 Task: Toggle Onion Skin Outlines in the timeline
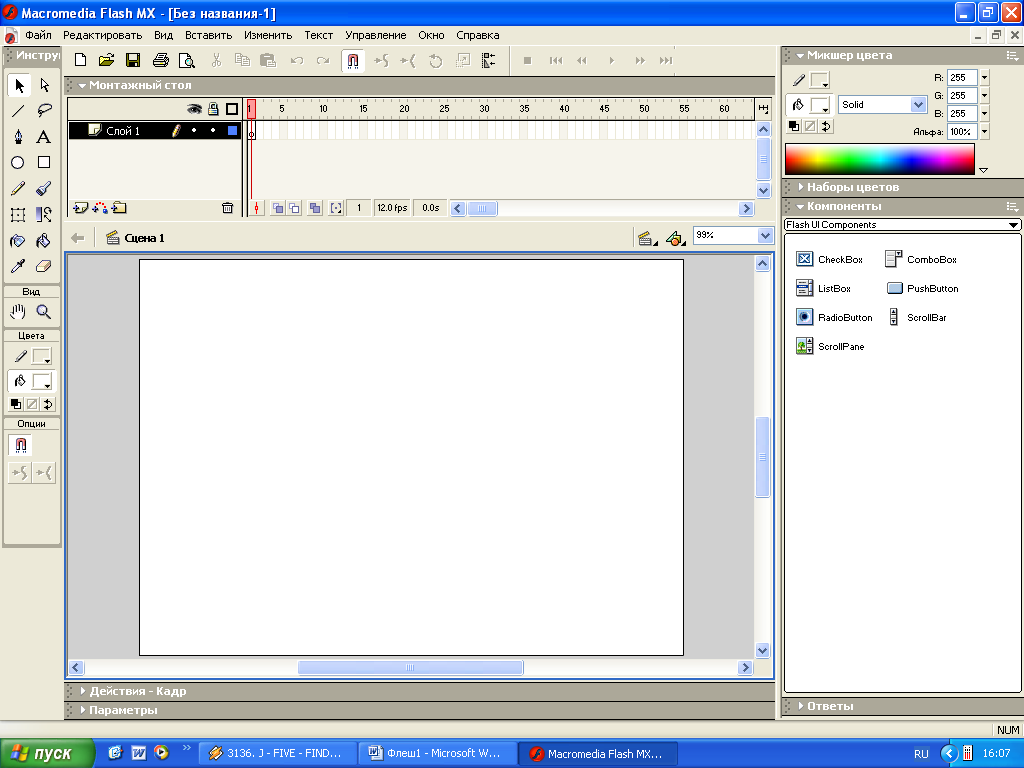tap(295, 208)
